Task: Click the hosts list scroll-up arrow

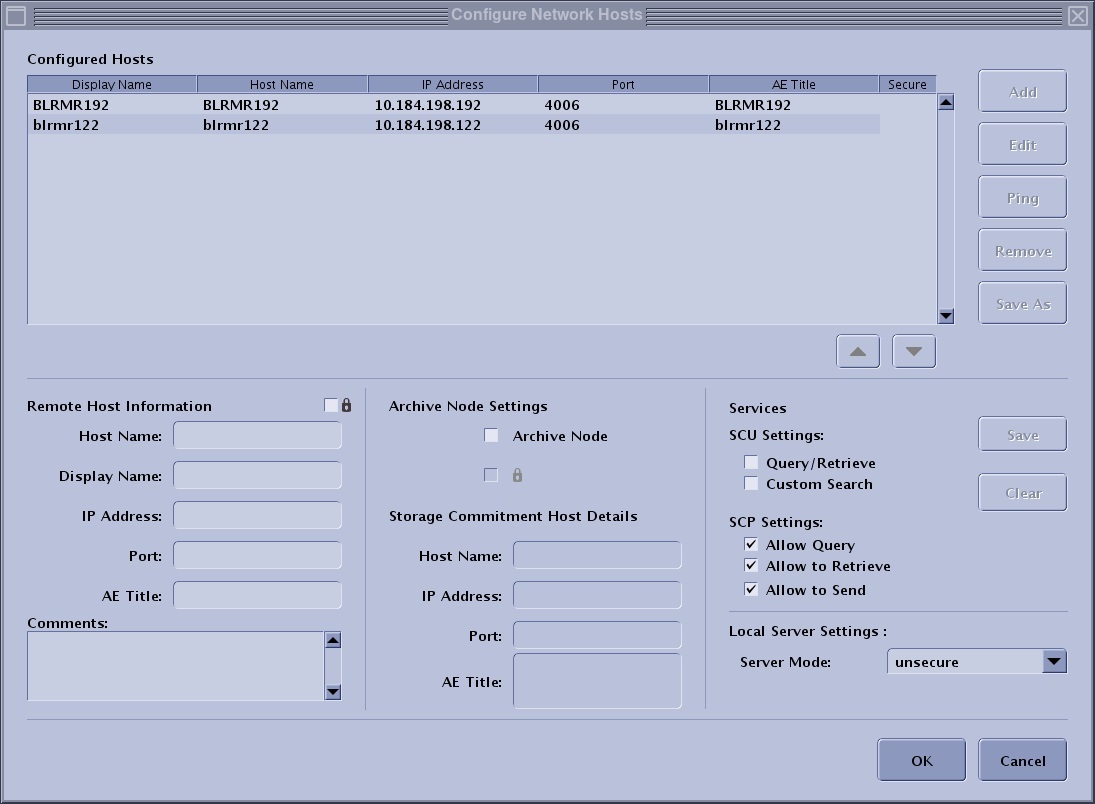Action: (946, 101)
